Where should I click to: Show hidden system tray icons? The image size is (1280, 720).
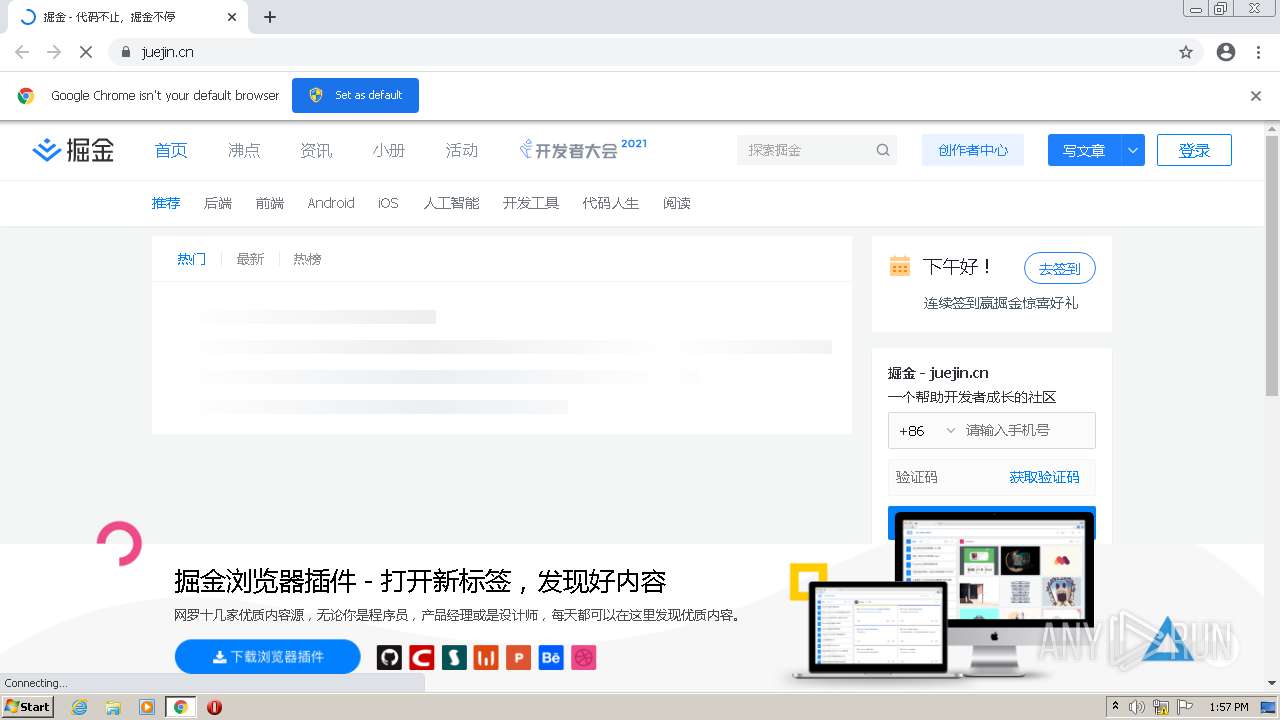[x=1115, y=707]
